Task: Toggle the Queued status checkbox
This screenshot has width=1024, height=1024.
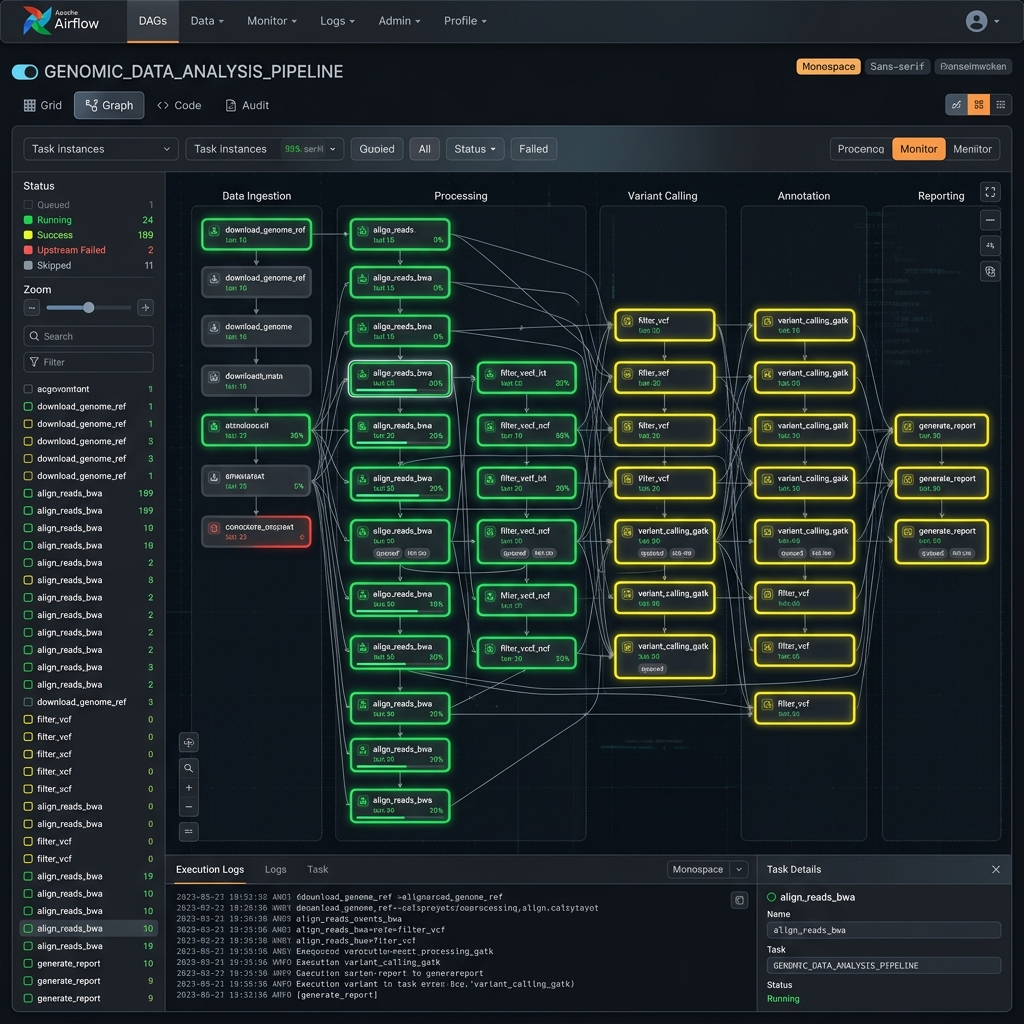Action: [x=28, y=204]
